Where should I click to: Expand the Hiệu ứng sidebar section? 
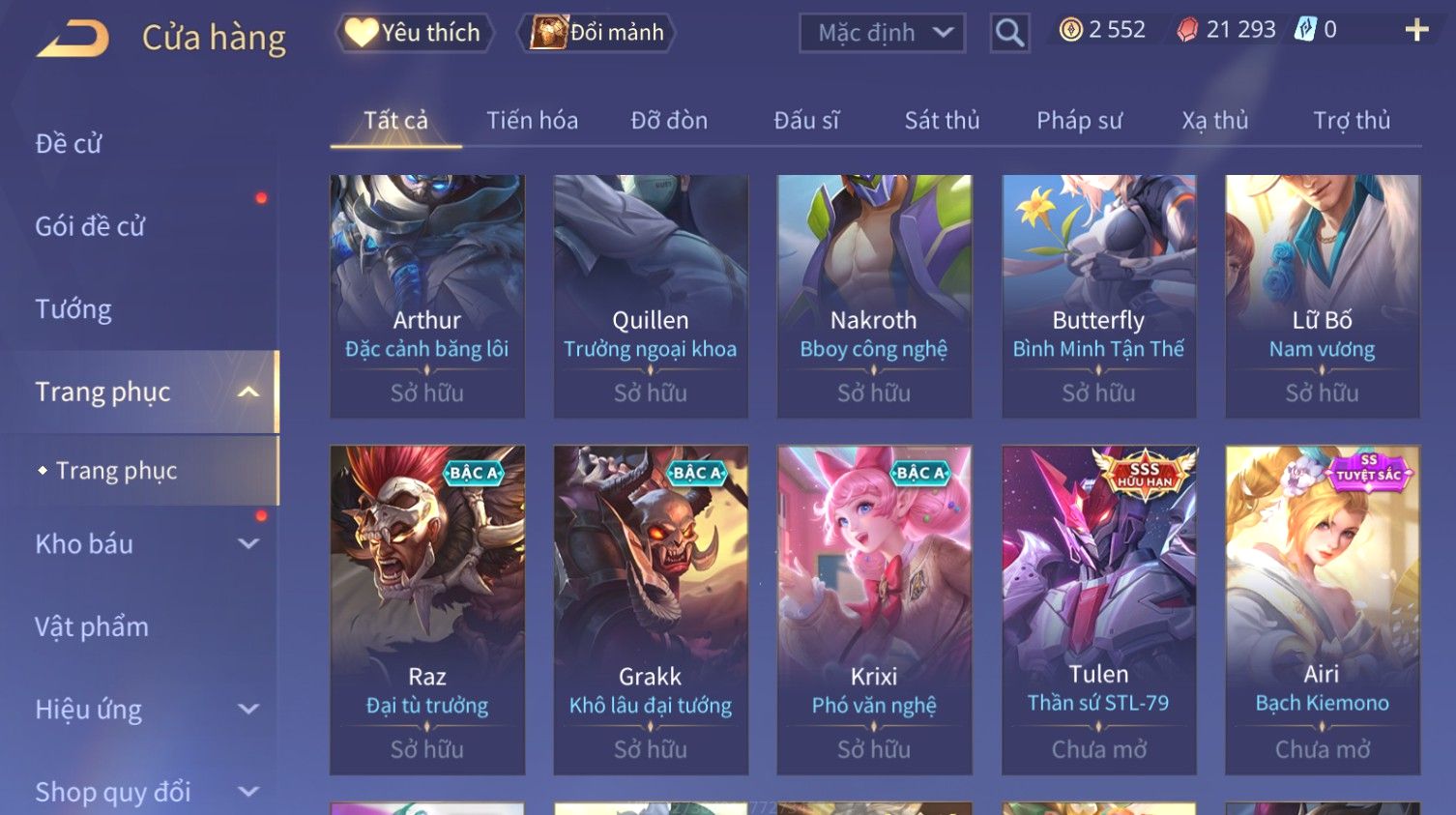coord(248,709)
